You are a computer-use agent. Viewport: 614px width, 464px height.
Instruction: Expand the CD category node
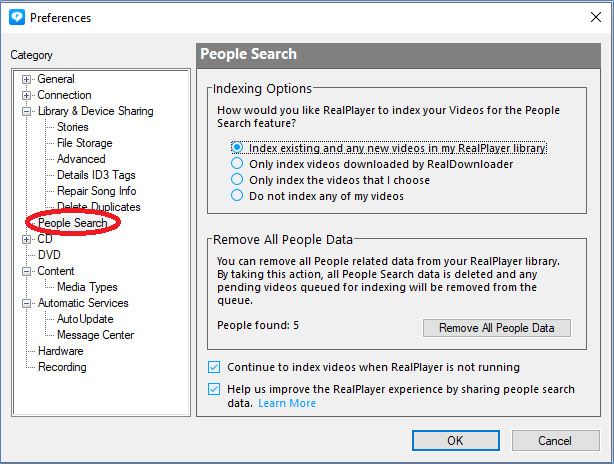tap(26, 239)
